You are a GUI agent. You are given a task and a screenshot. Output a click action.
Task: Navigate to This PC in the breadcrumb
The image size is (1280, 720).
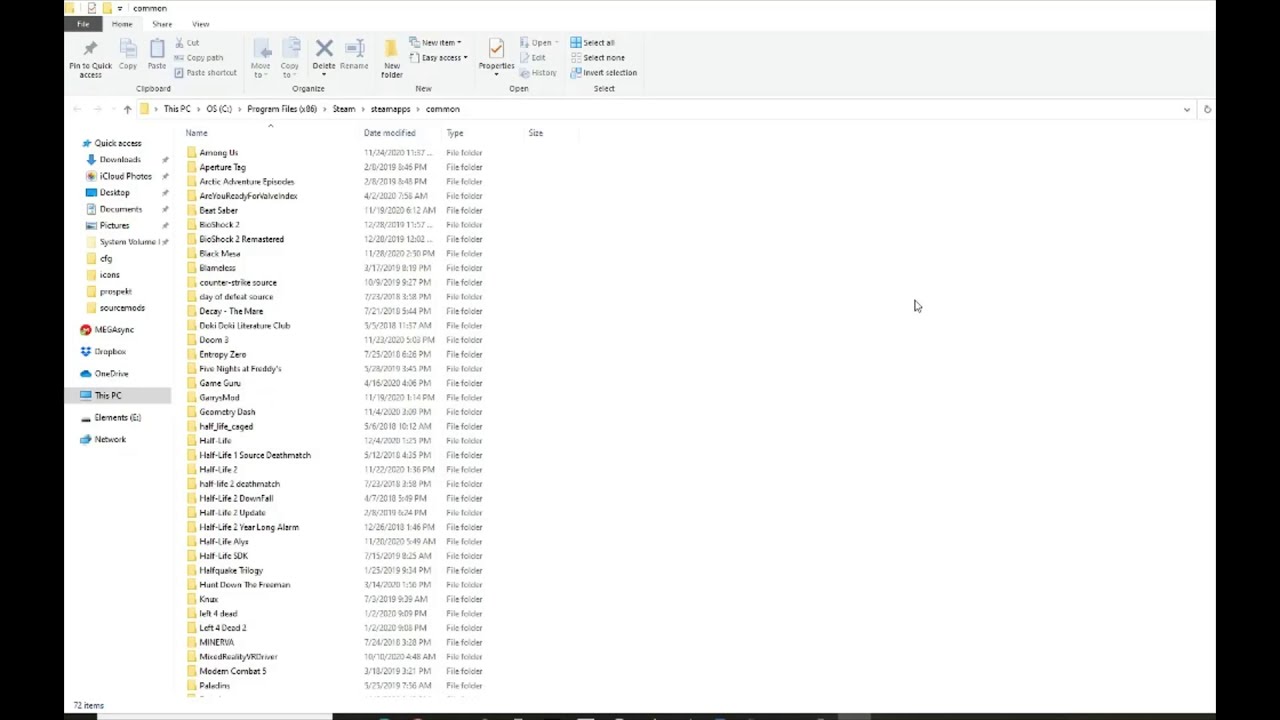177,109
